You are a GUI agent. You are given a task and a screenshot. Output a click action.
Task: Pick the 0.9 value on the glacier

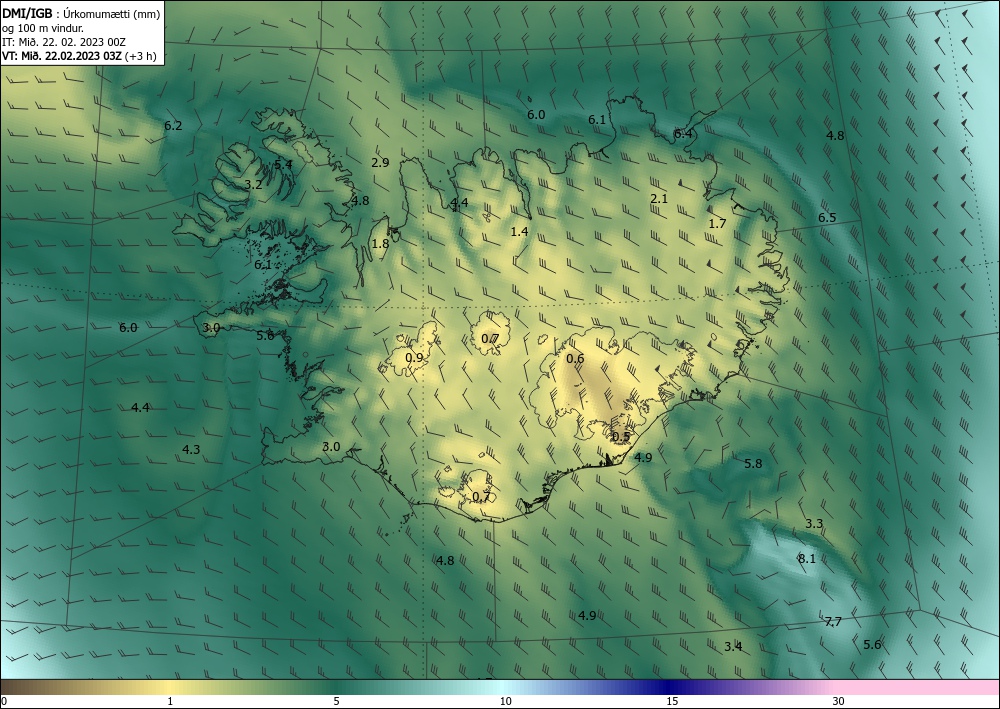415,358
